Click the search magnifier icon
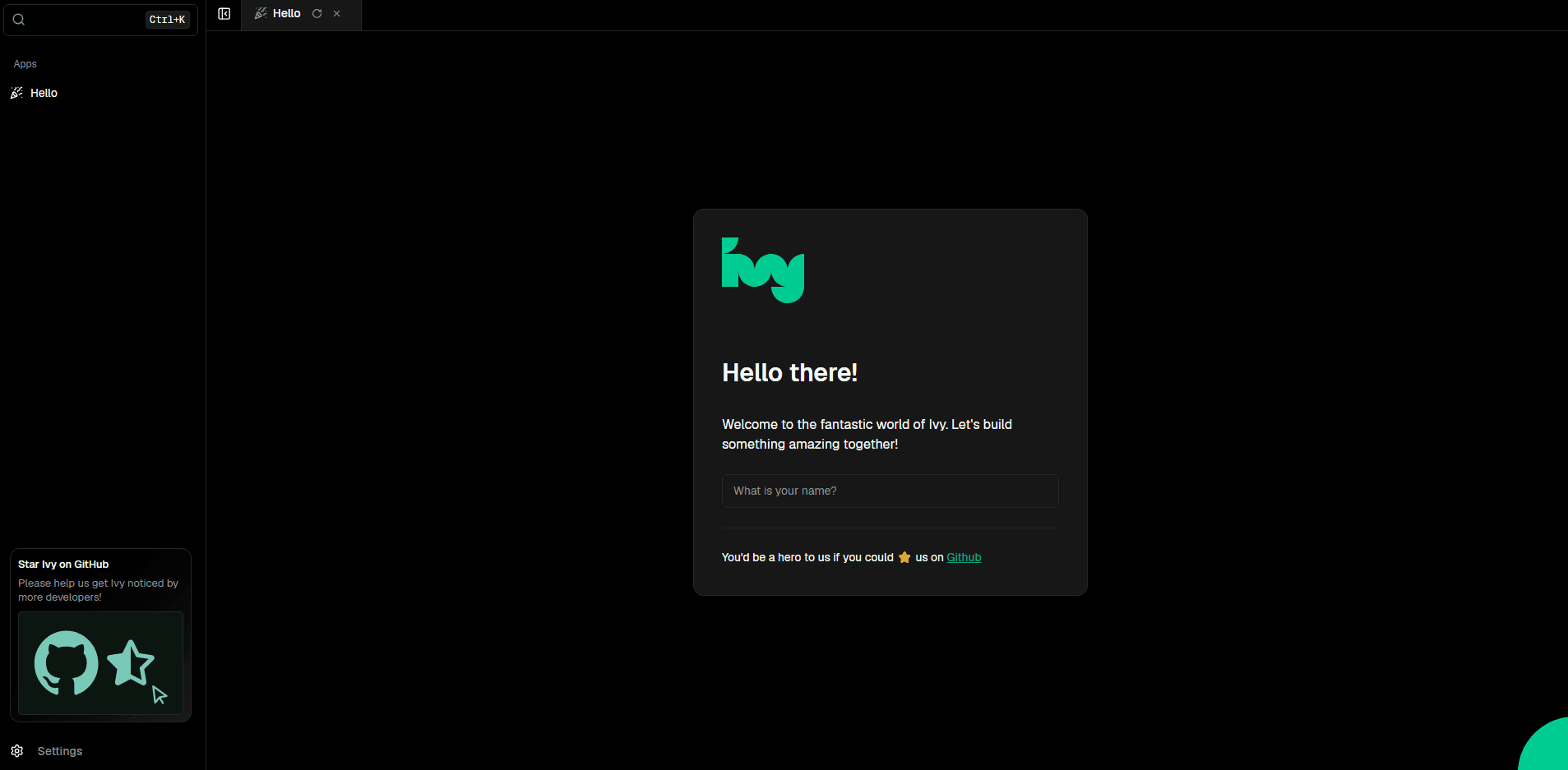This screenshot has width=1568, height=770. [19, 20]
